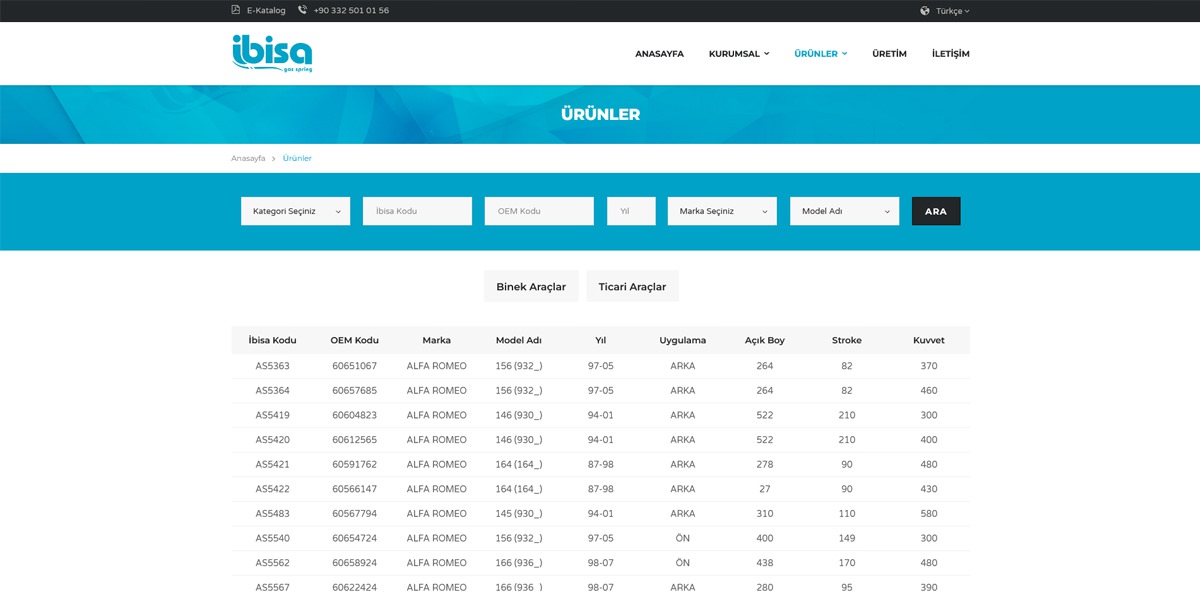This screenshot has width=1200, height=600.
Task: Select the AS5420 code cell
Action: [272, 439]
